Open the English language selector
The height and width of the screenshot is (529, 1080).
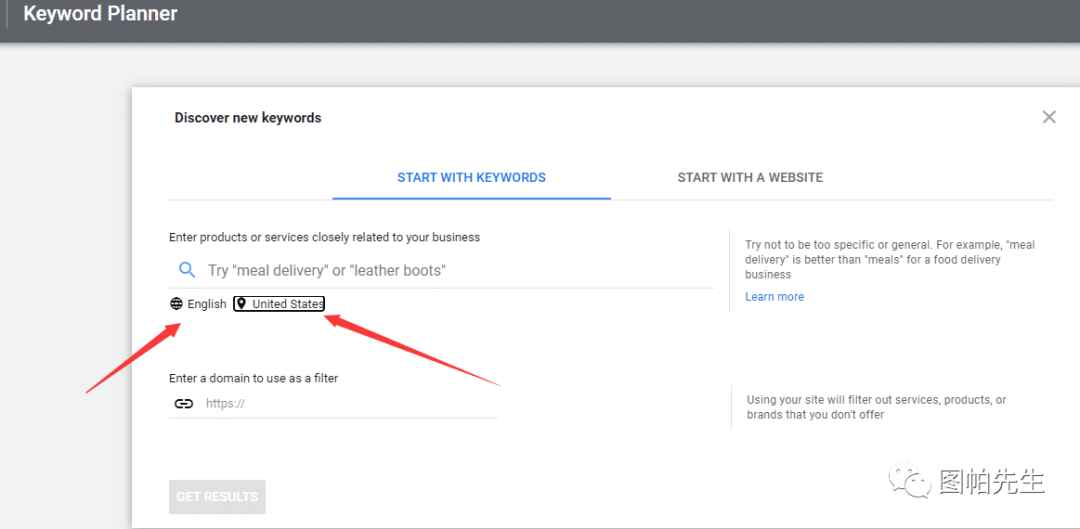click(198, 304)
